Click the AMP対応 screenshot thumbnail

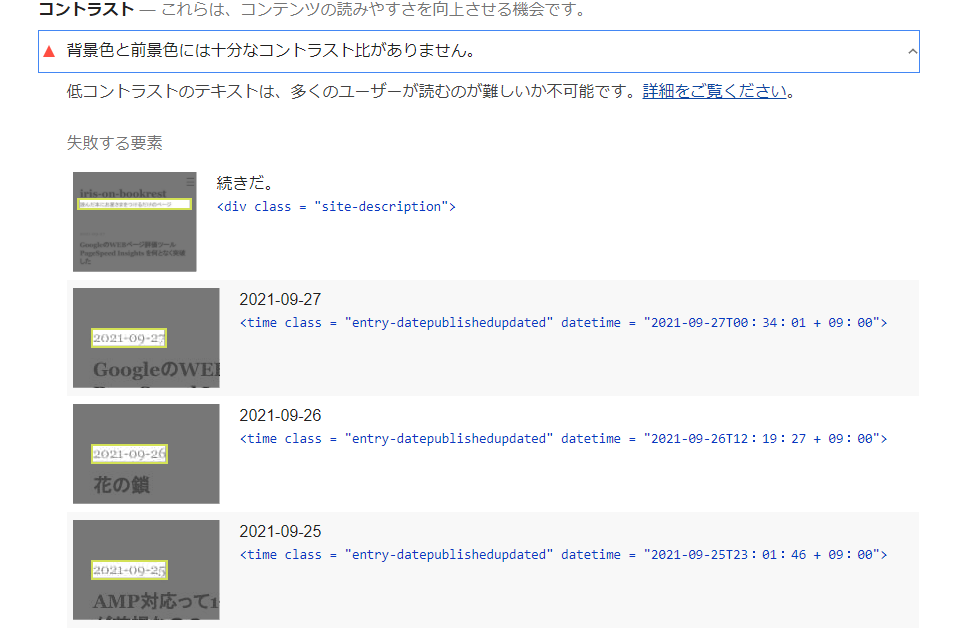click(146, 570)
